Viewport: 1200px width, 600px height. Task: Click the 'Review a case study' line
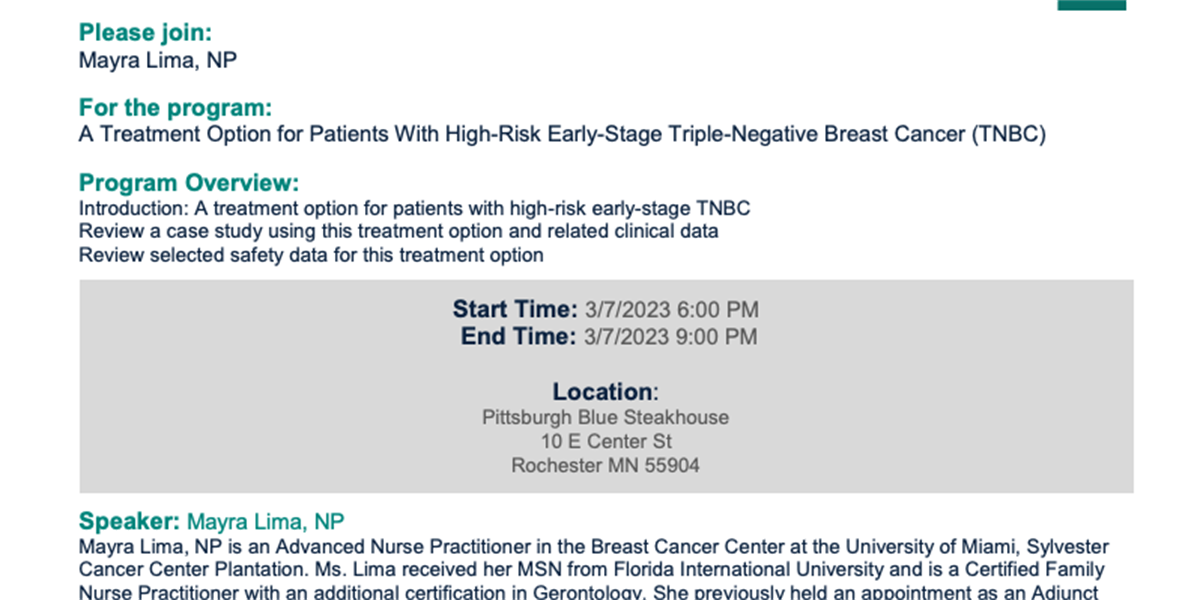[398, 232]
